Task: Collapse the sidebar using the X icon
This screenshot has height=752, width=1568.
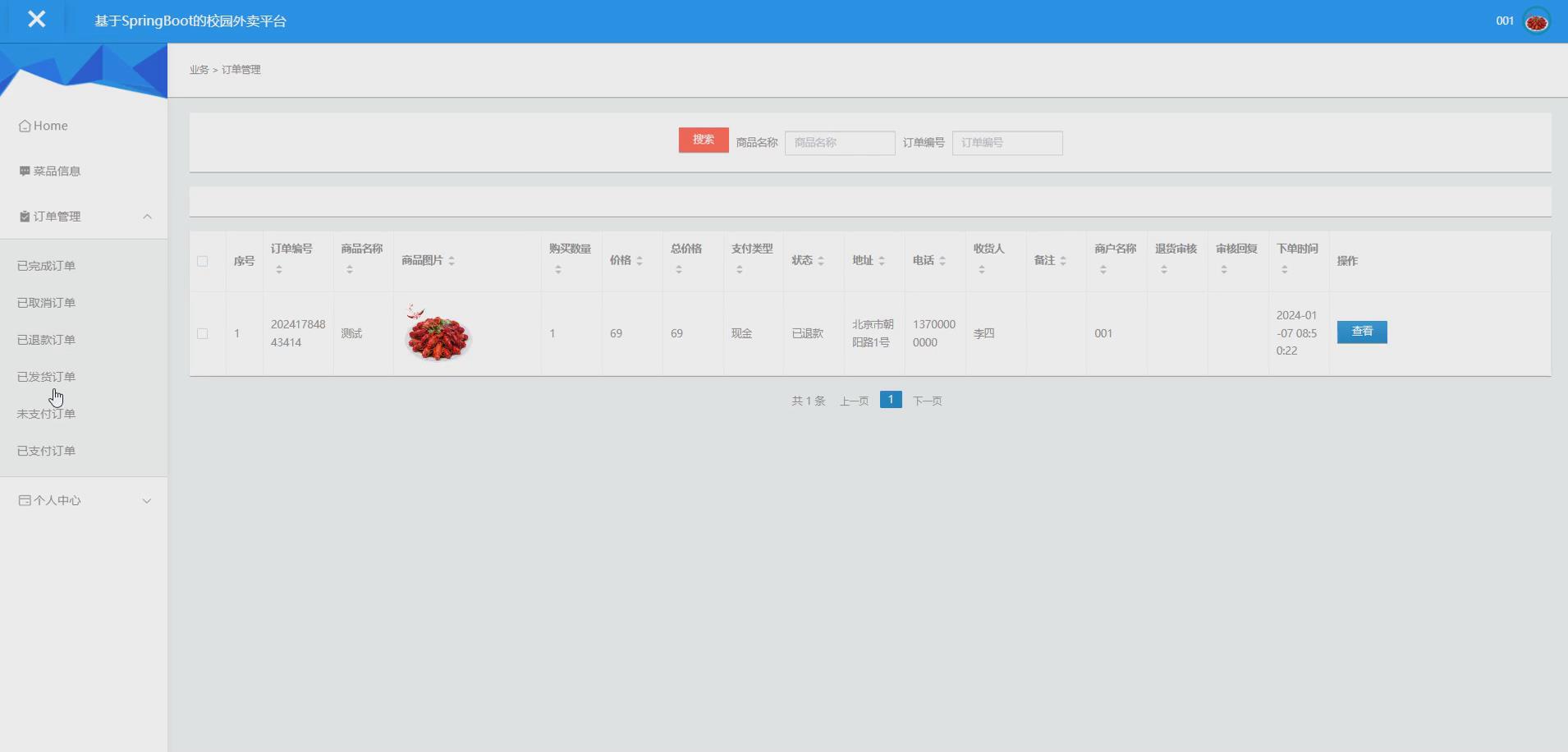Action: [x=36, y=19]
